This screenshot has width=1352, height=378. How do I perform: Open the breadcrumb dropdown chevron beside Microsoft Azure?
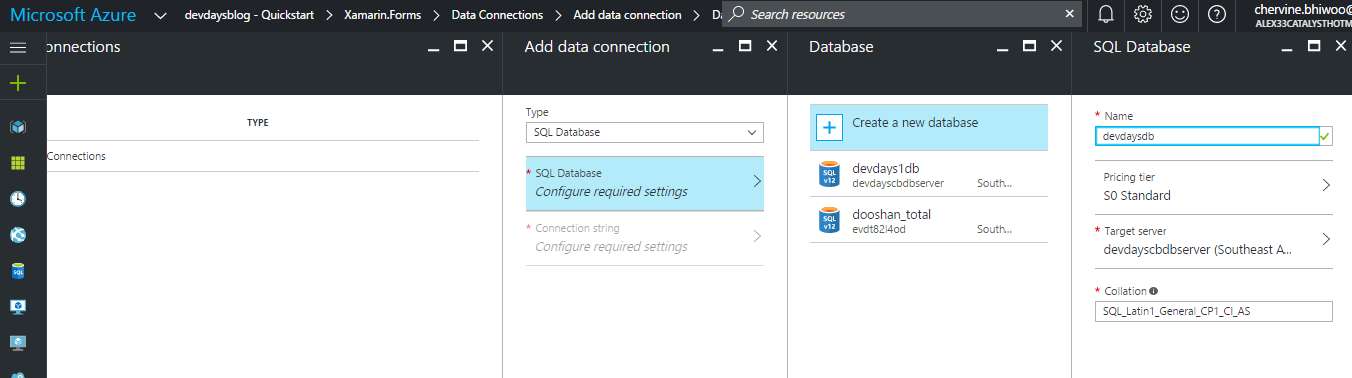click(x=160, y=15)
